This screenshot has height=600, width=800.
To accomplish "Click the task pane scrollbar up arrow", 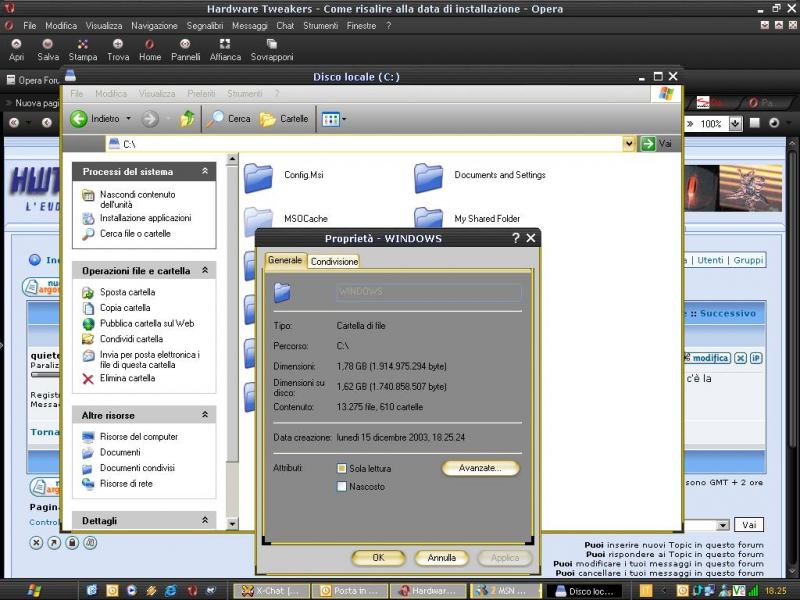I will [x=232, y=159].
